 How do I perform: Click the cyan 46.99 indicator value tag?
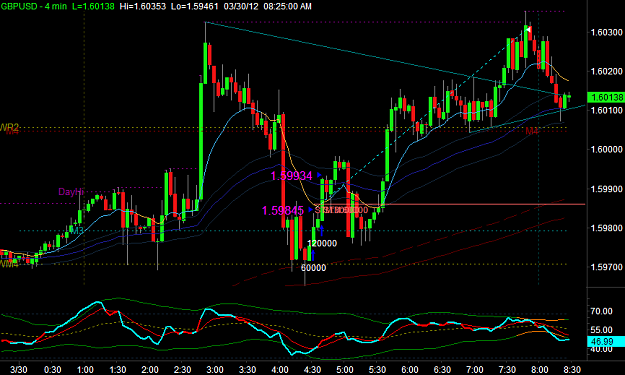click(x=605, y=341)
